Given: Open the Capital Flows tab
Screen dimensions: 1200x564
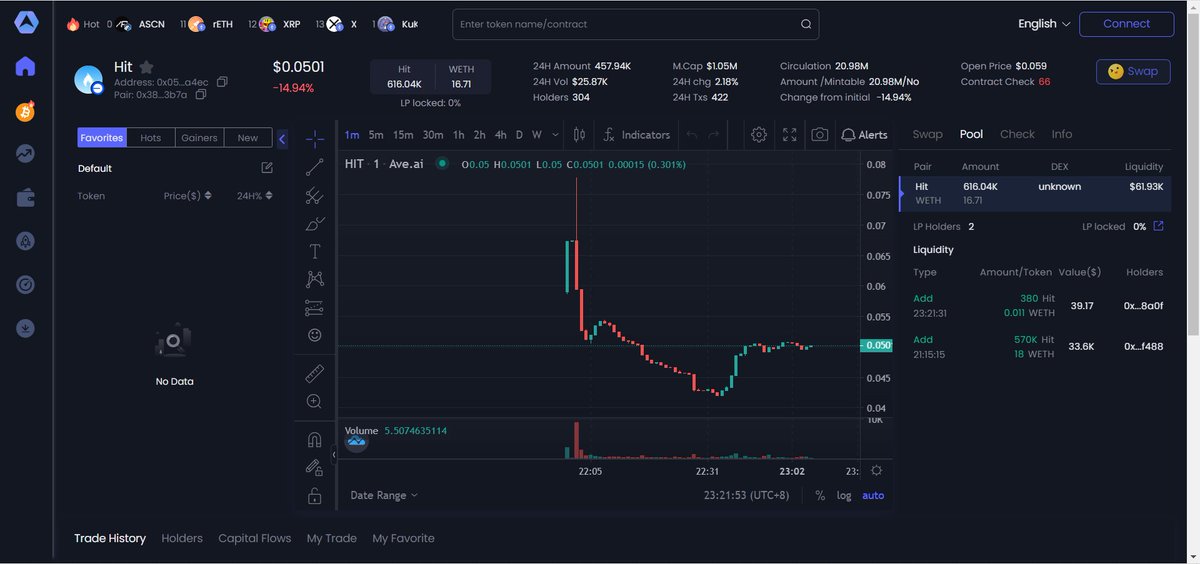Looking at the screenshot, I should pos(255,538).
